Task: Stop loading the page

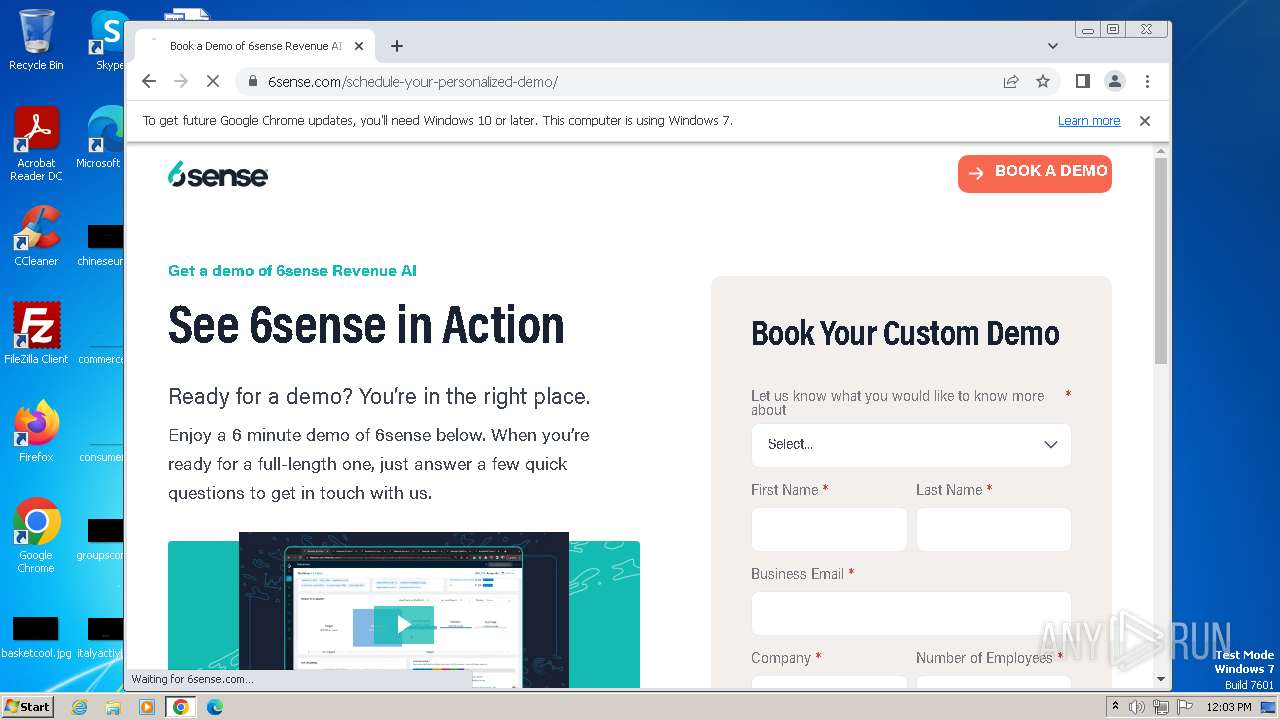Action: click(x=213, y=81)
